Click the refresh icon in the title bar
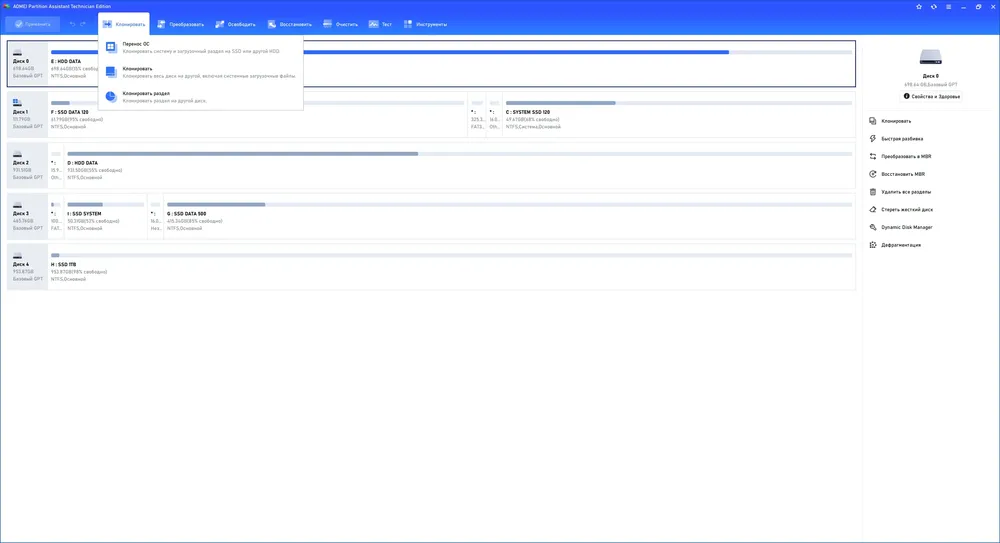The width and height of the screenshot is (1000, 543). 934,7
